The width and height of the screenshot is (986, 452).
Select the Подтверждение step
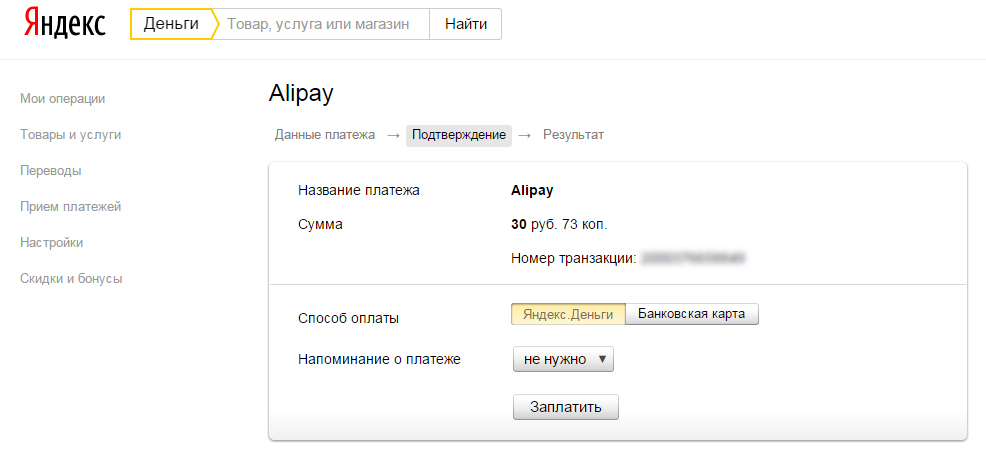[x=459, y=135]
